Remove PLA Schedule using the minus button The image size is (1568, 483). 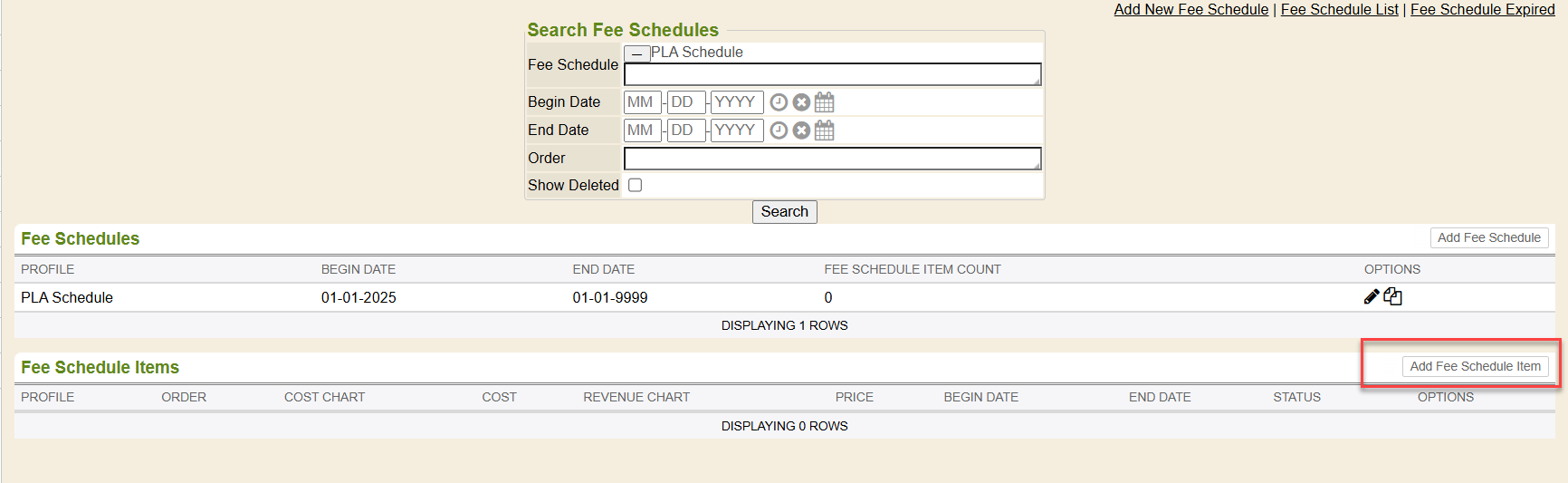click(x=636, y=53)
